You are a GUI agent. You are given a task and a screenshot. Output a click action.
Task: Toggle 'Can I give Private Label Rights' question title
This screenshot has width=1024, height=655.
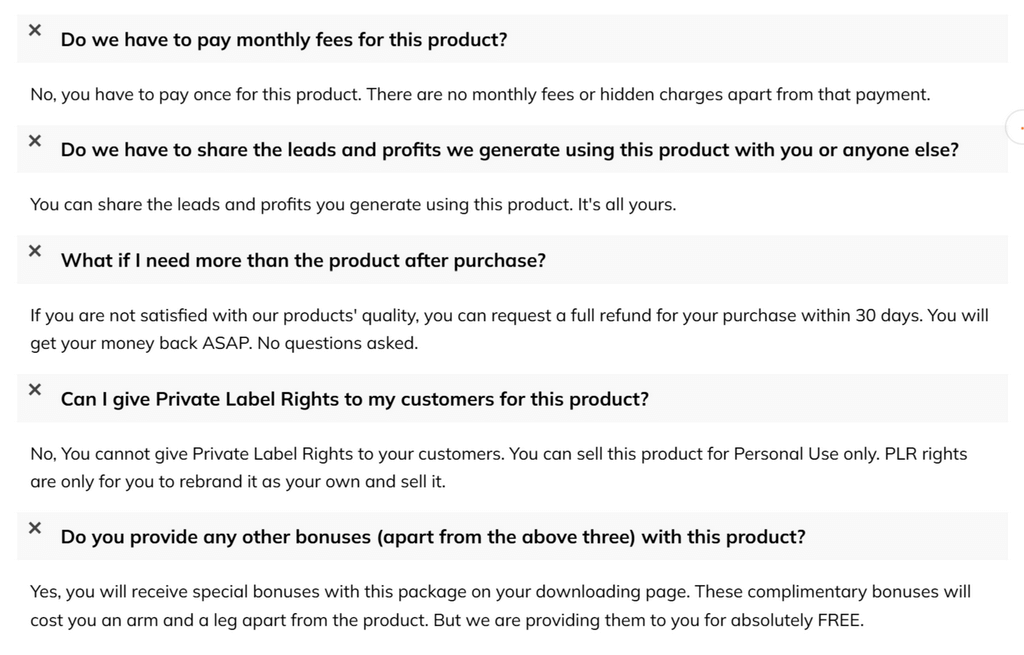coord(354,399)
